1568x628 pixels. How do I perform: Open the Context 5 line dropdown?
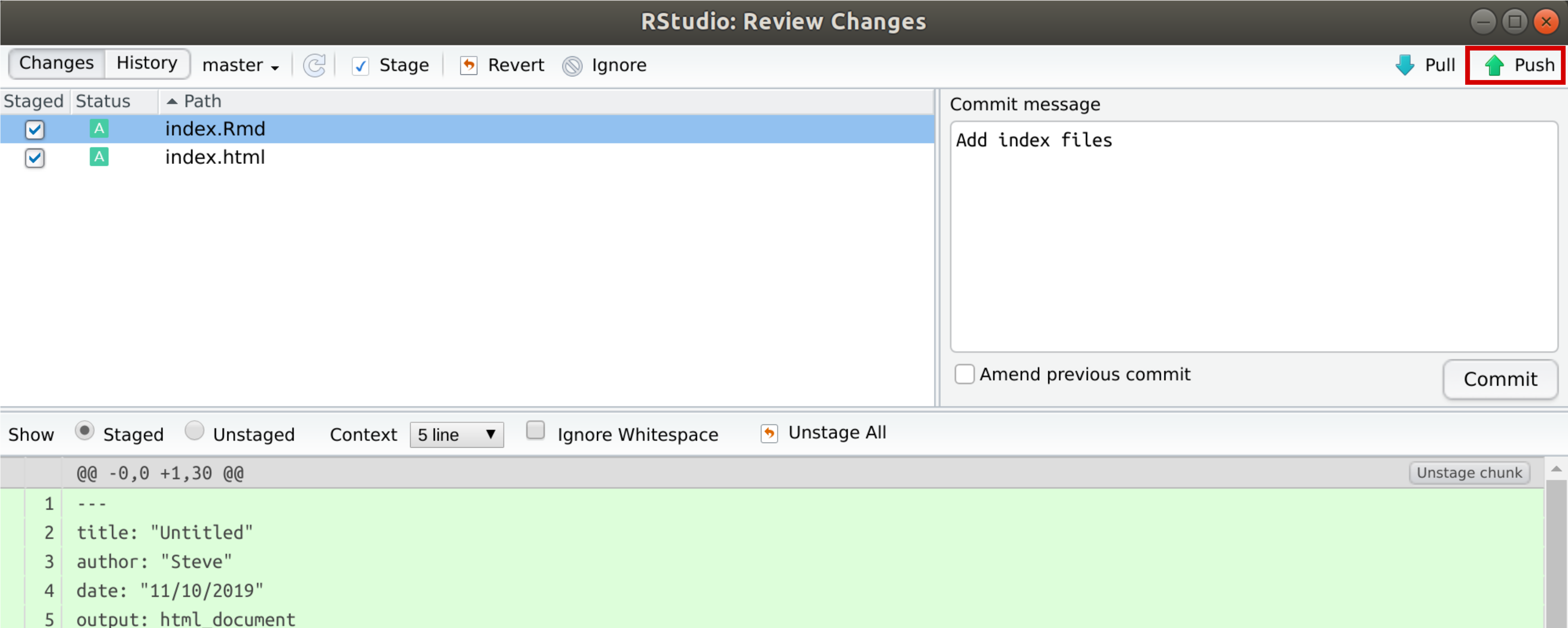457,435
